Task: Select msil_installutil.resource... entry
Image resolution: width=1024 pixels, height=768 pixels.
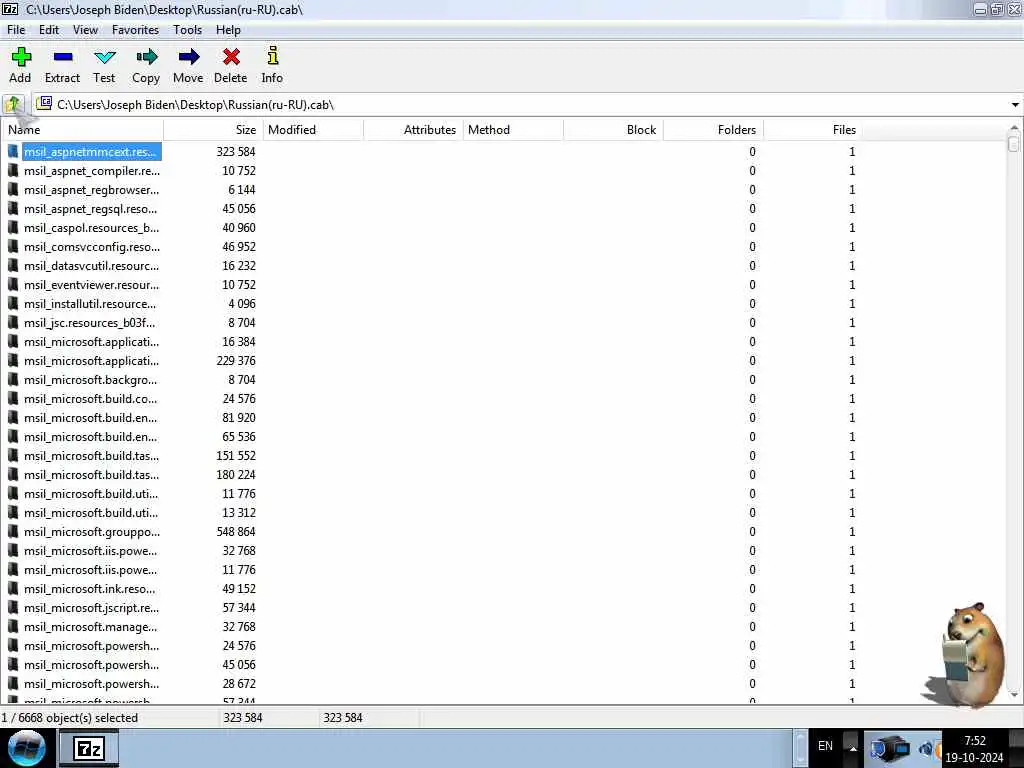Action: [x=90, y=304]
